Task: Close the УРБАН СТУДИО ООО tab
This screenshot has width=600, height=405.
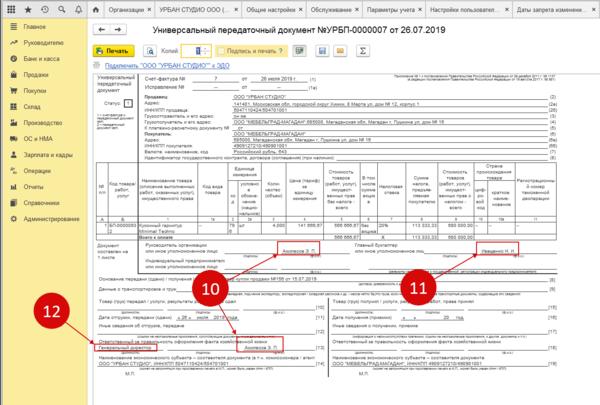Action: [236, 10]
